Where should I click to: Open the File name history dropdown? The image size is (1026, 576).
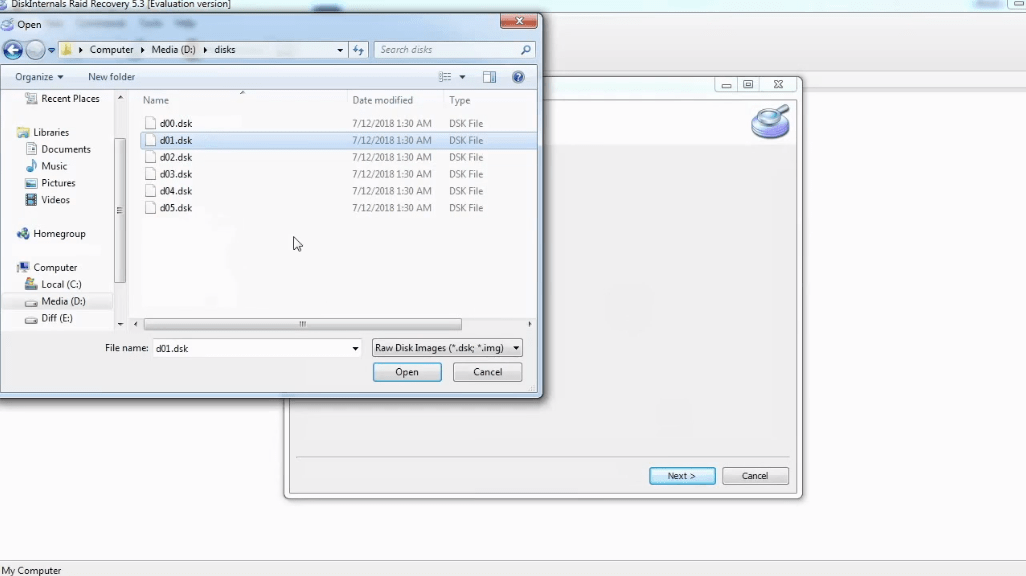click(355, 349)
